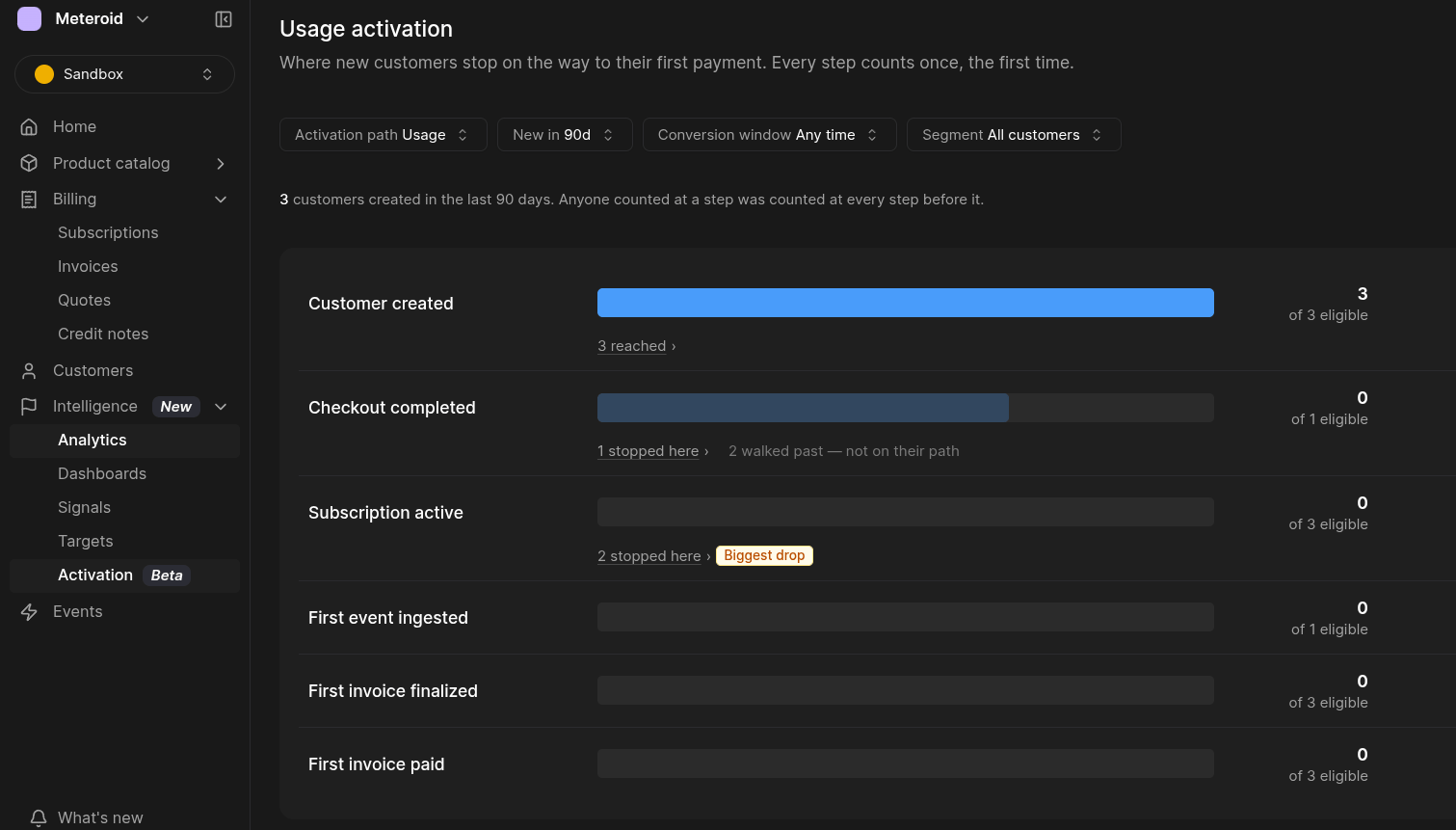
Task: Click the '1 stopped here' link
Action: click(x=649, y=451)
